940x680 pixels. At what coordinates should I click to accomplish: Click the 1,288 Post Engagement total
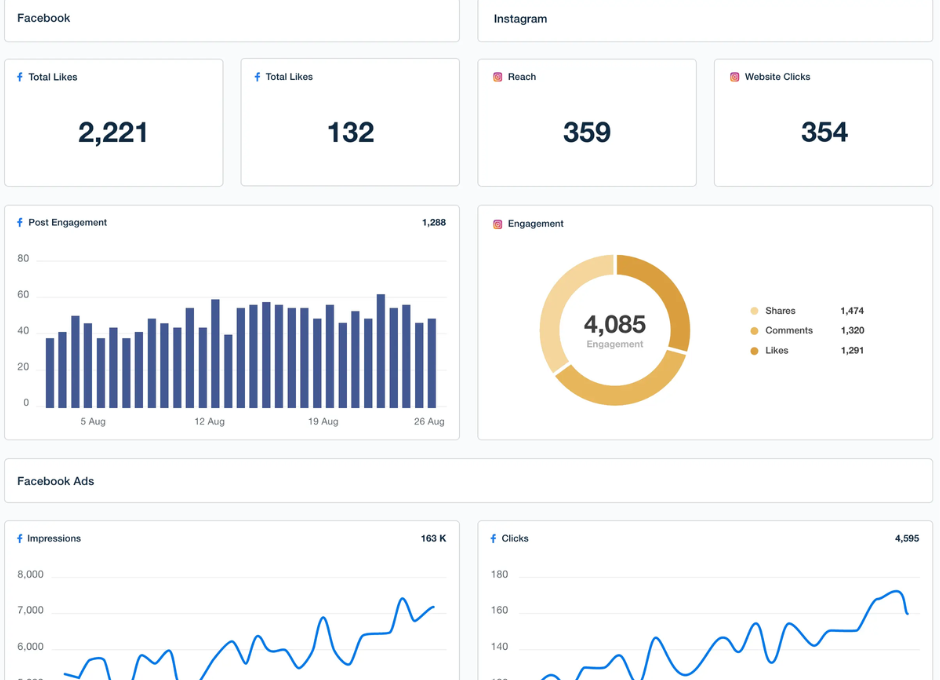434,222
